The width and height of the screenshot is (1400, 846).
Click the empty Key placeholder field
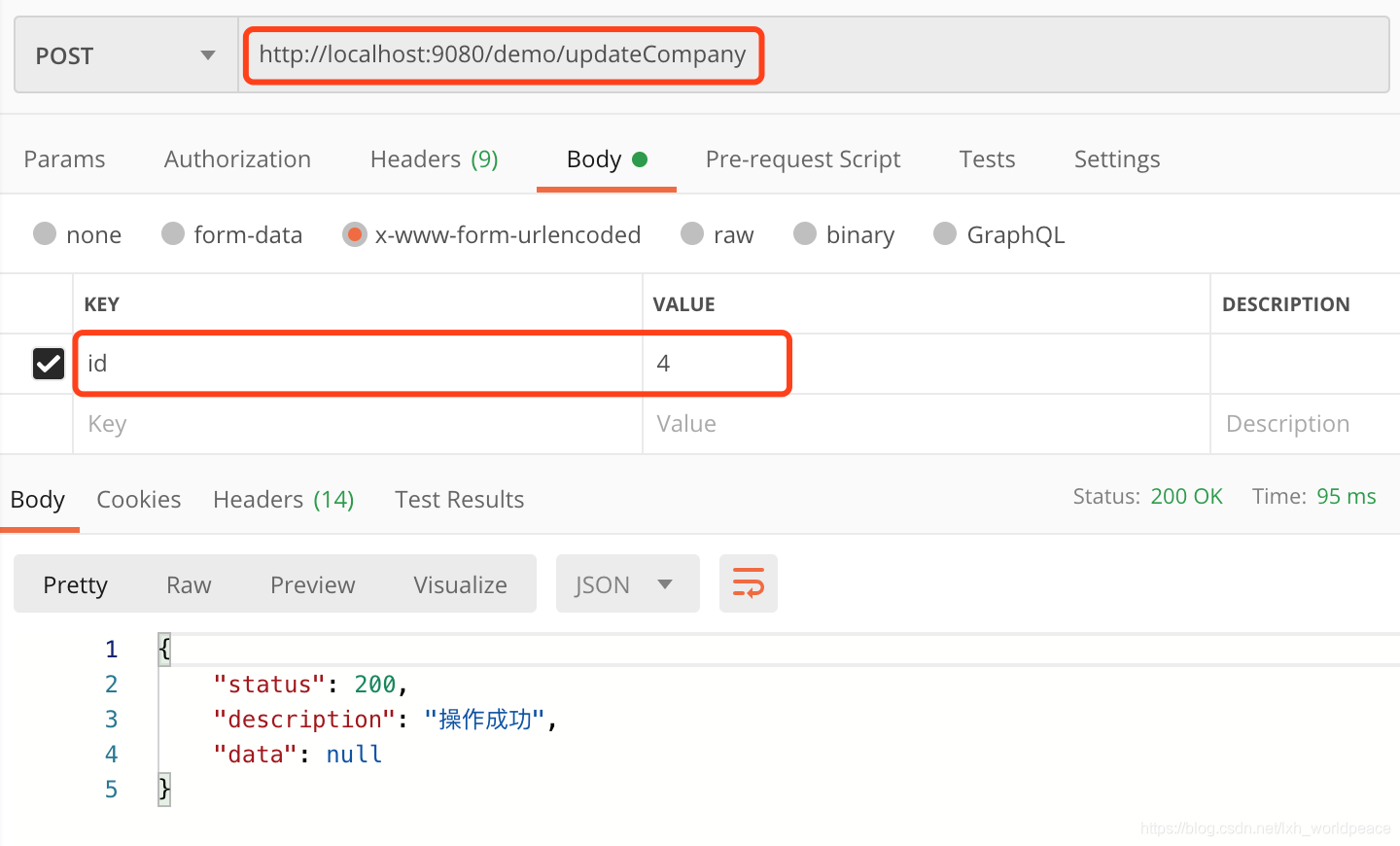(358, 424)
